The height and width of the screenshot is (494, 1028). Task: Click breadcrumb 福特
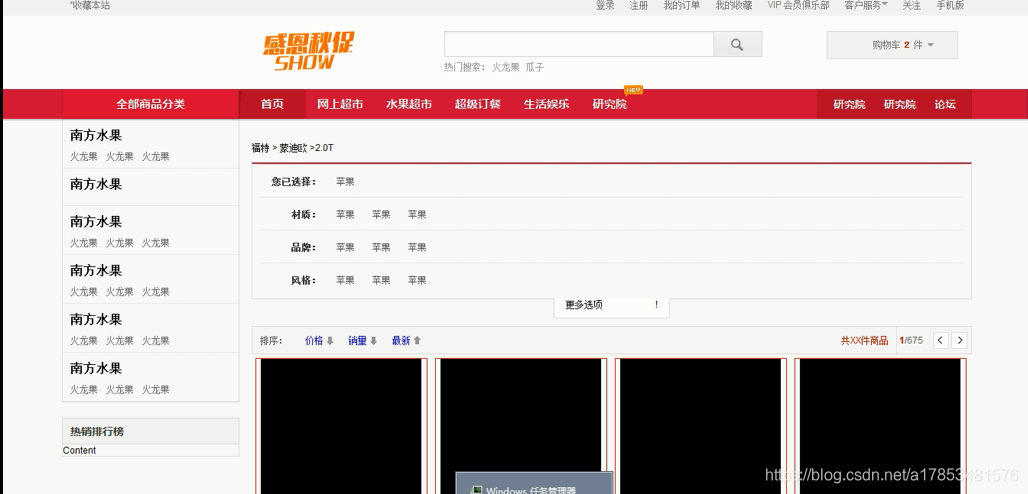click(x=260, y=148)
